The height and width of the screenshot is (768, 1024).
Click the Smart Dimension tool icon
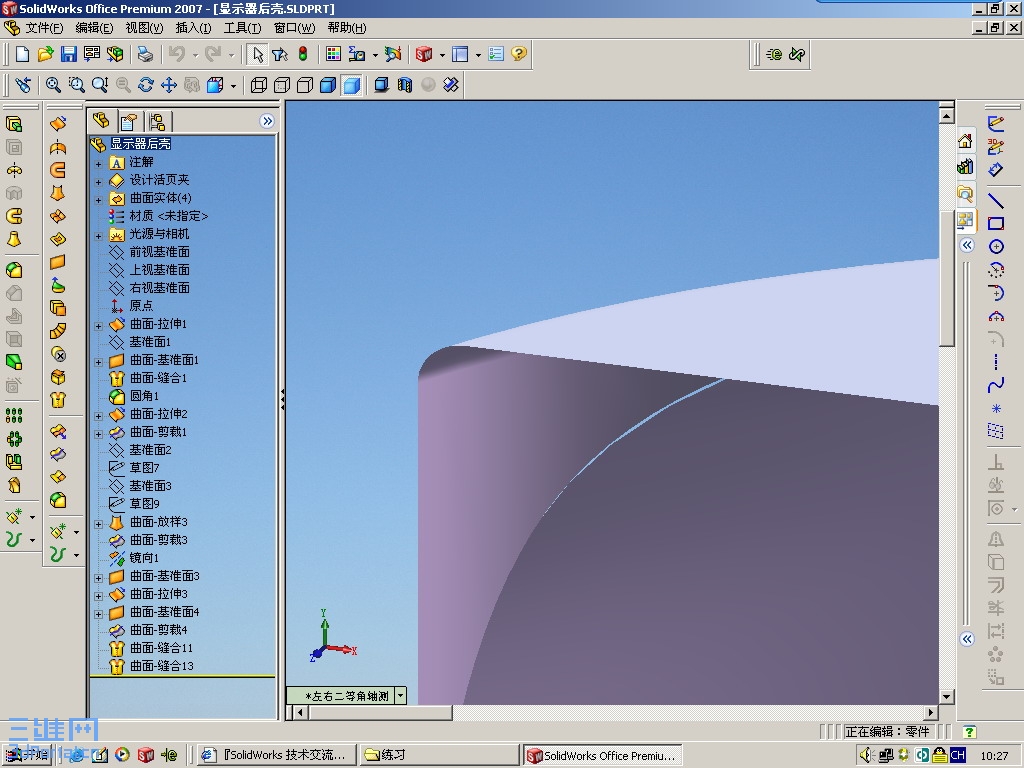995,170
